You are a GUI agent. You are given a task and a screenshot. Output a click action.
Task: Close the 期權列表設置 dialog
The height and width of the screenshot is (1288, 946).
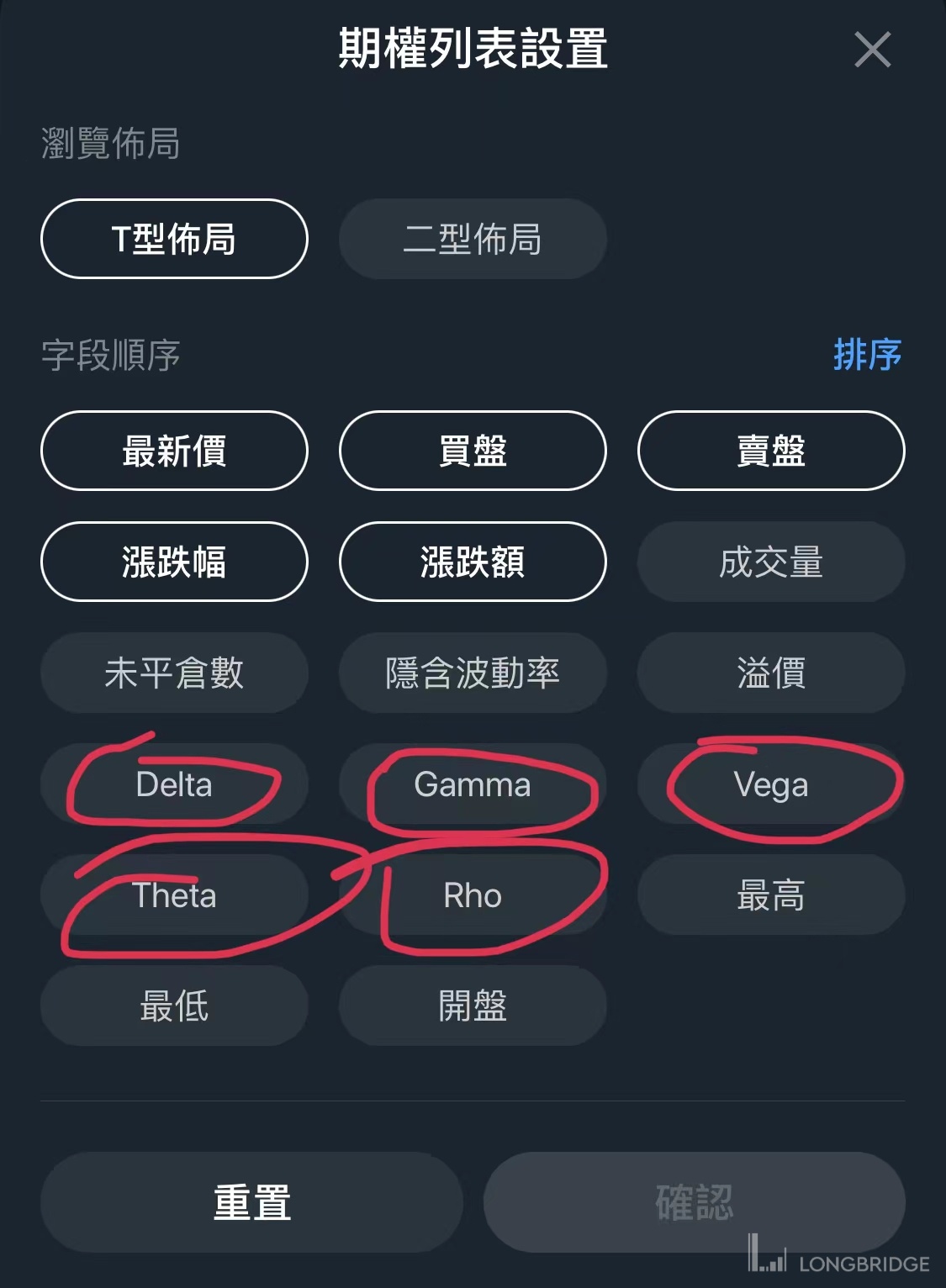[x=872, y=50]
